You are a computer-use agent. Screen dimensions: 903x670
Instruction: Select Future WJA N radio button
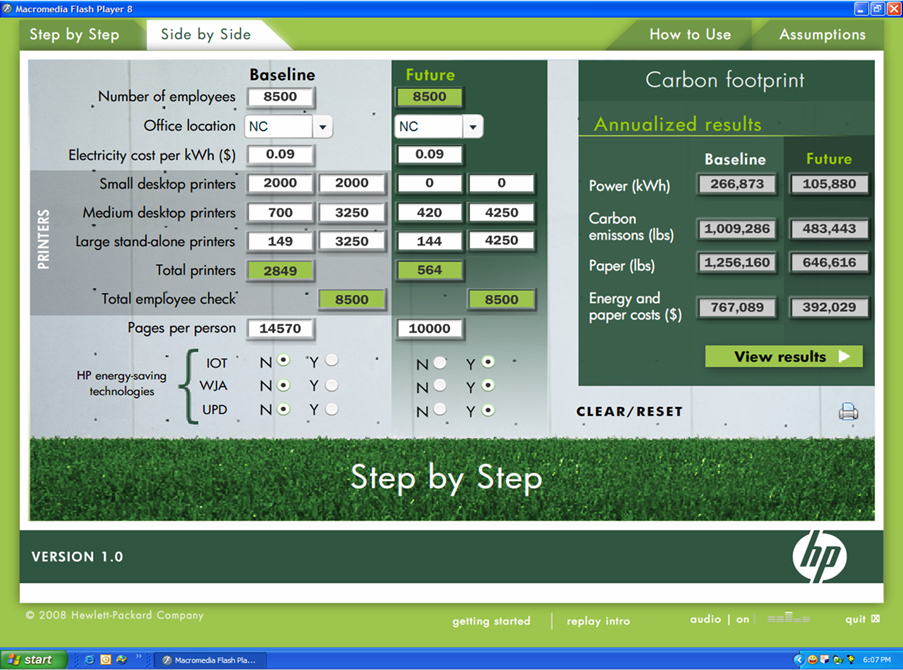click(x=440, y=385)
